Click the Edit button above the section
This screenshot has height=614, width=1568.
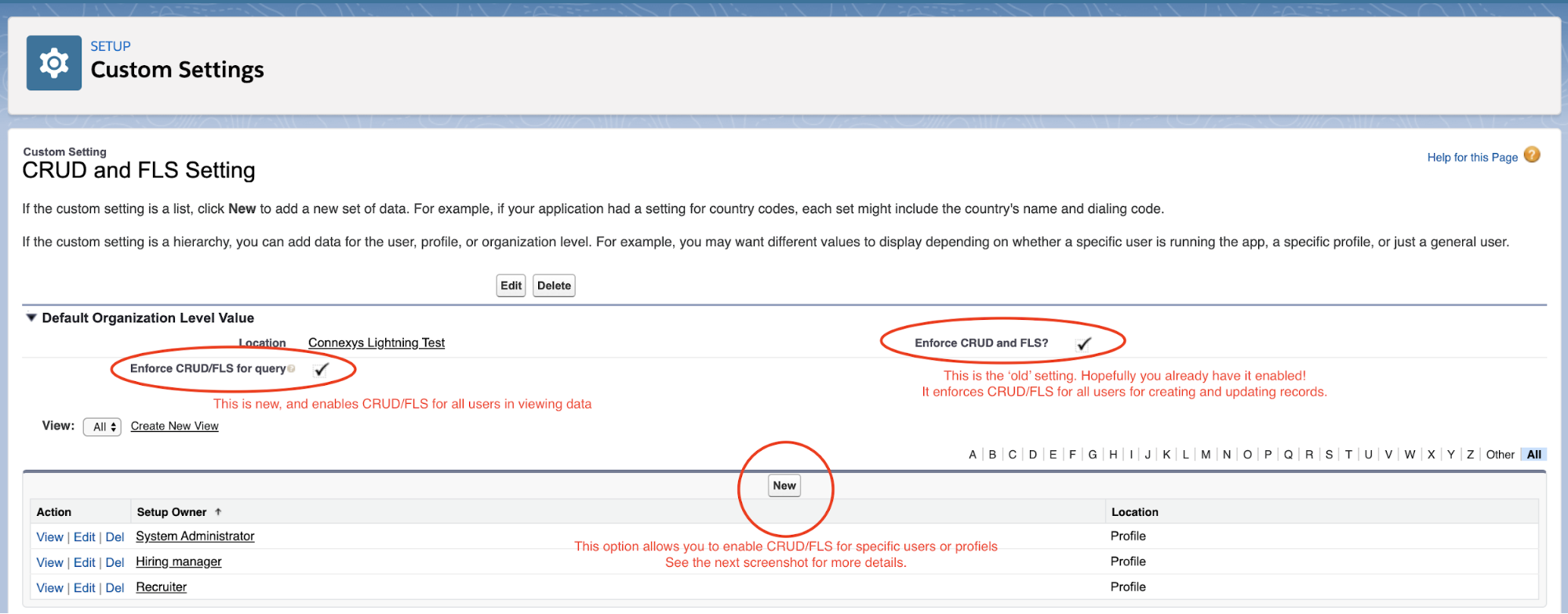[x=511, y=285]
